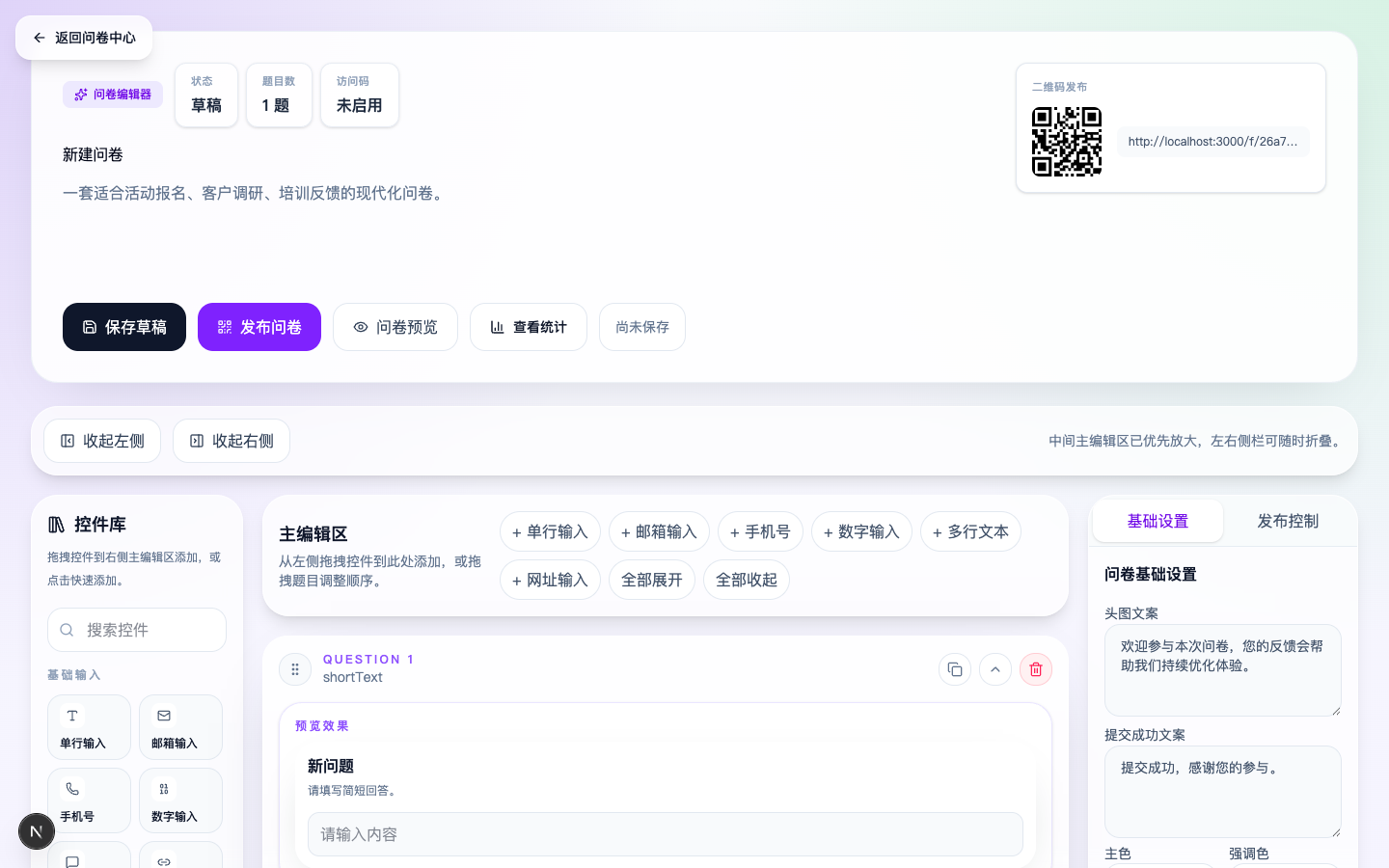Select the 单行输入 control in the control library
This screenshot has height=868, width=1389.
pyautogui.click(x=89, y=727)
